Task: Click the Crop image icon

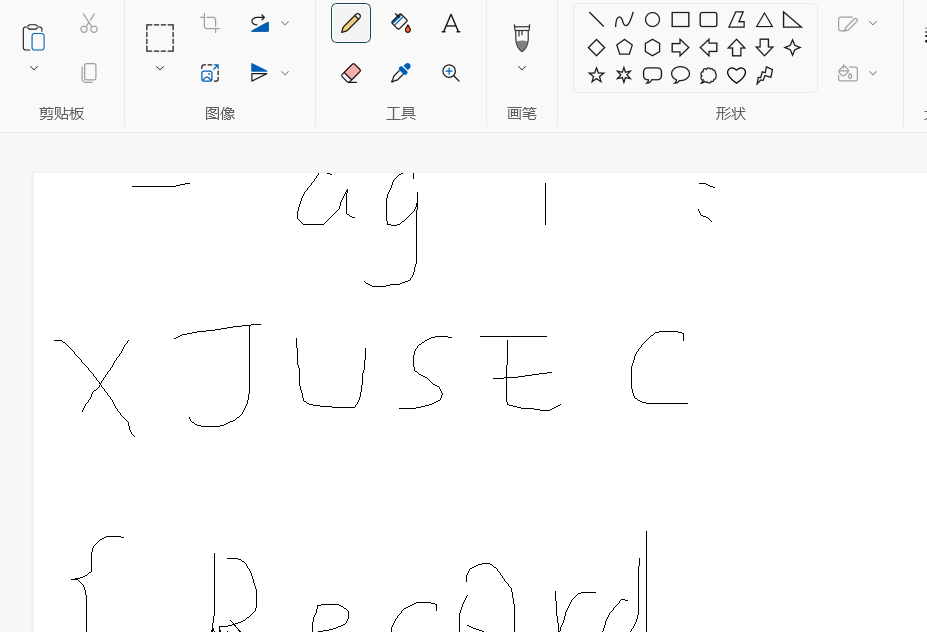Action: (210, 23)
